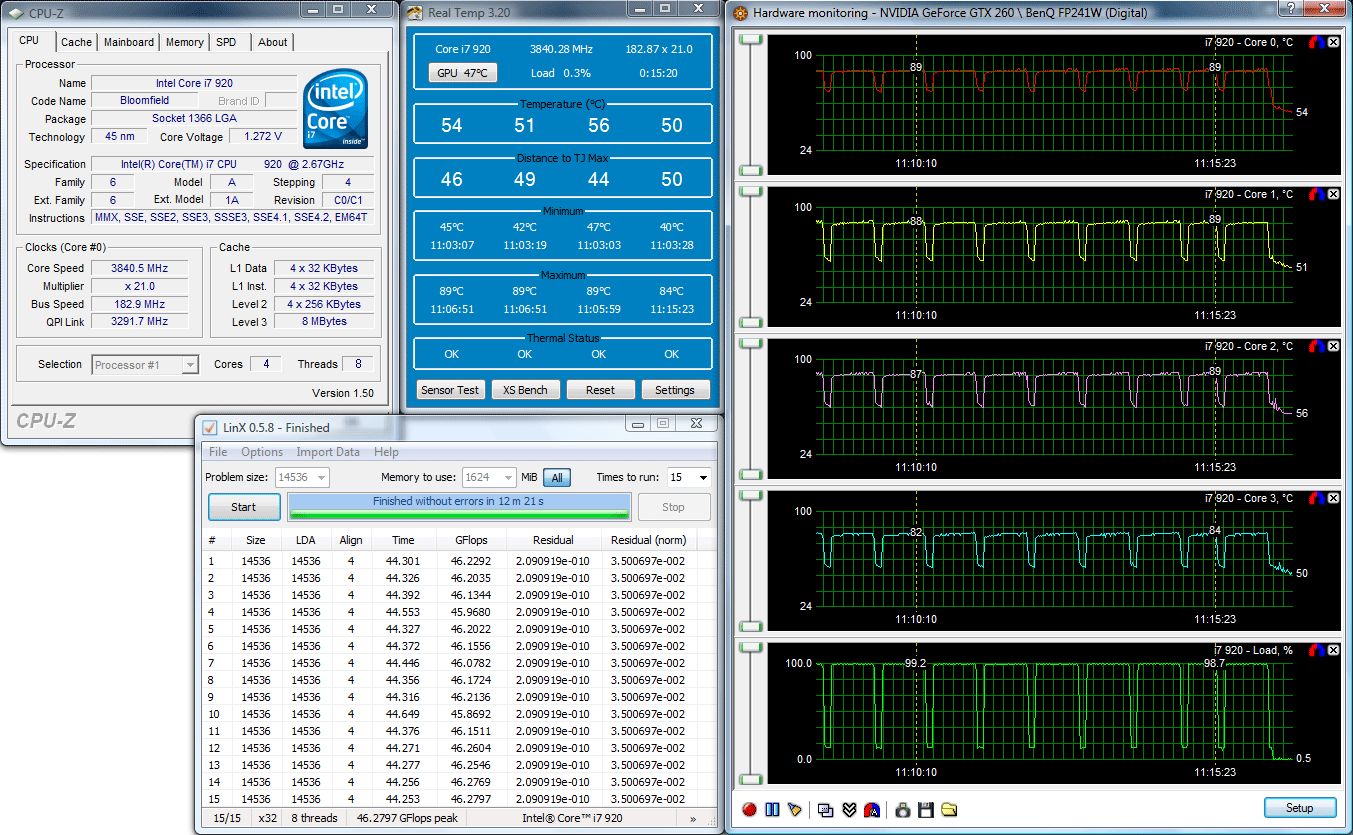Close the Core 0 temperature graph
This screenshot has height=835, width=1353.
tap(1333, 42)
